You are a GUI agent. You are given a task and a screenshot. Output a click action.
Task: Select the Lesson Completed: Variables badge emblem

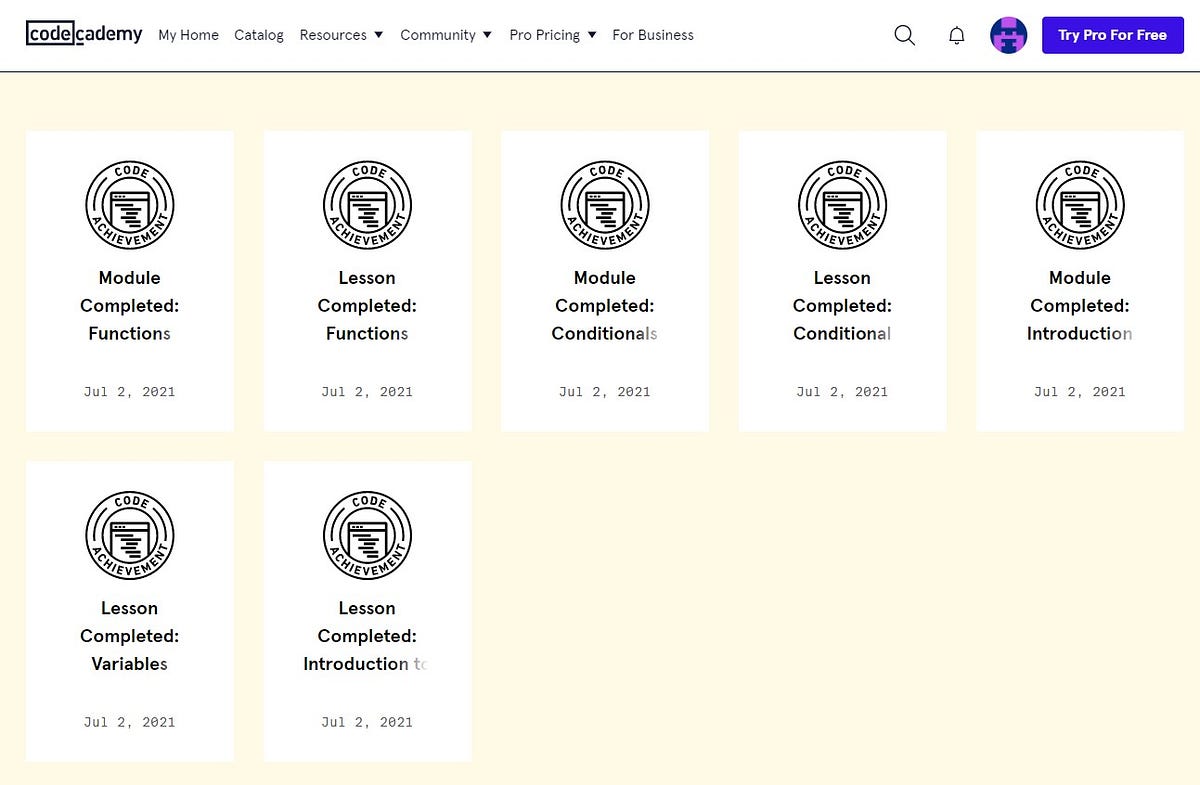click(x=130, y=535)
